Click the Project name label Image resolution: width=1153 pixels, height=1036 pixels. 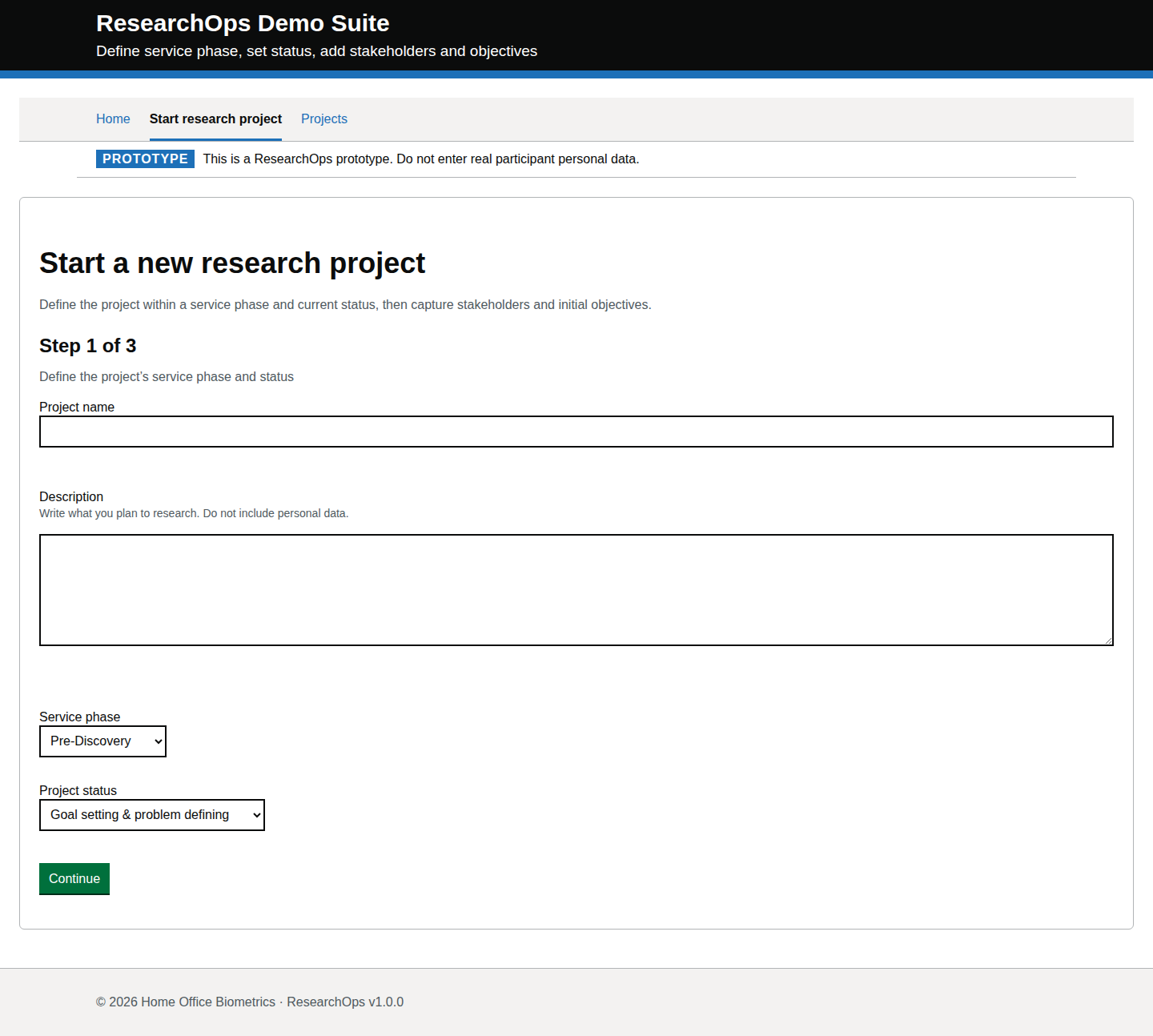77,407
